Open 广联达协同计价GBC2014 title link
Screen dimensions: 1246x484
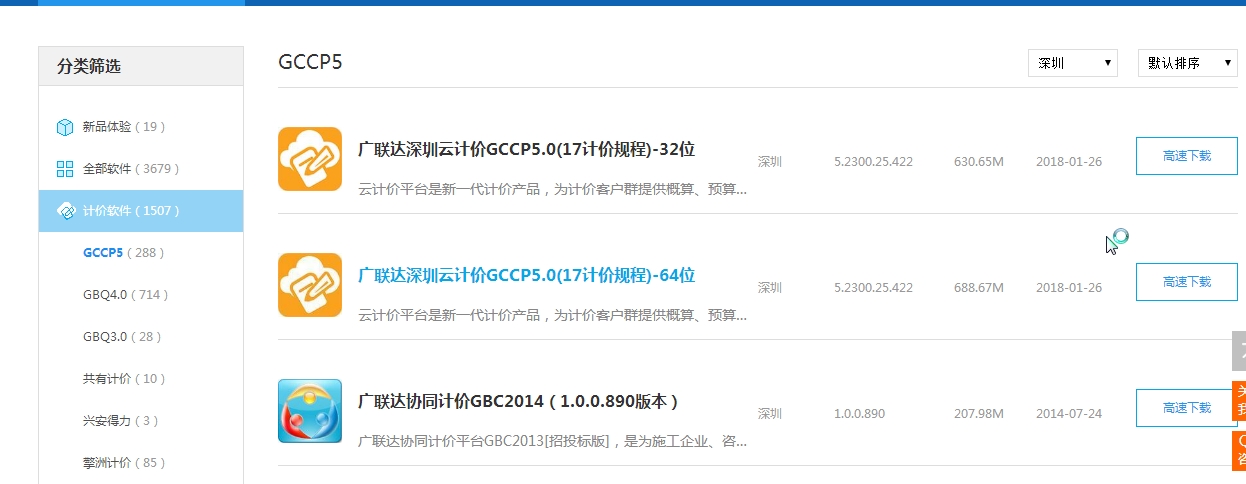(x=518, y=401)
